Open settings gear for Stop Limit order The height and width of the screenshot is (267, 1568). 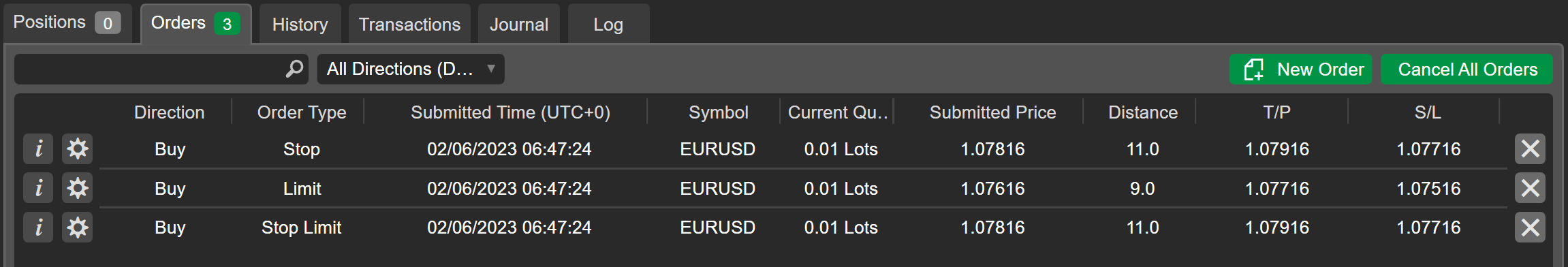78,227
